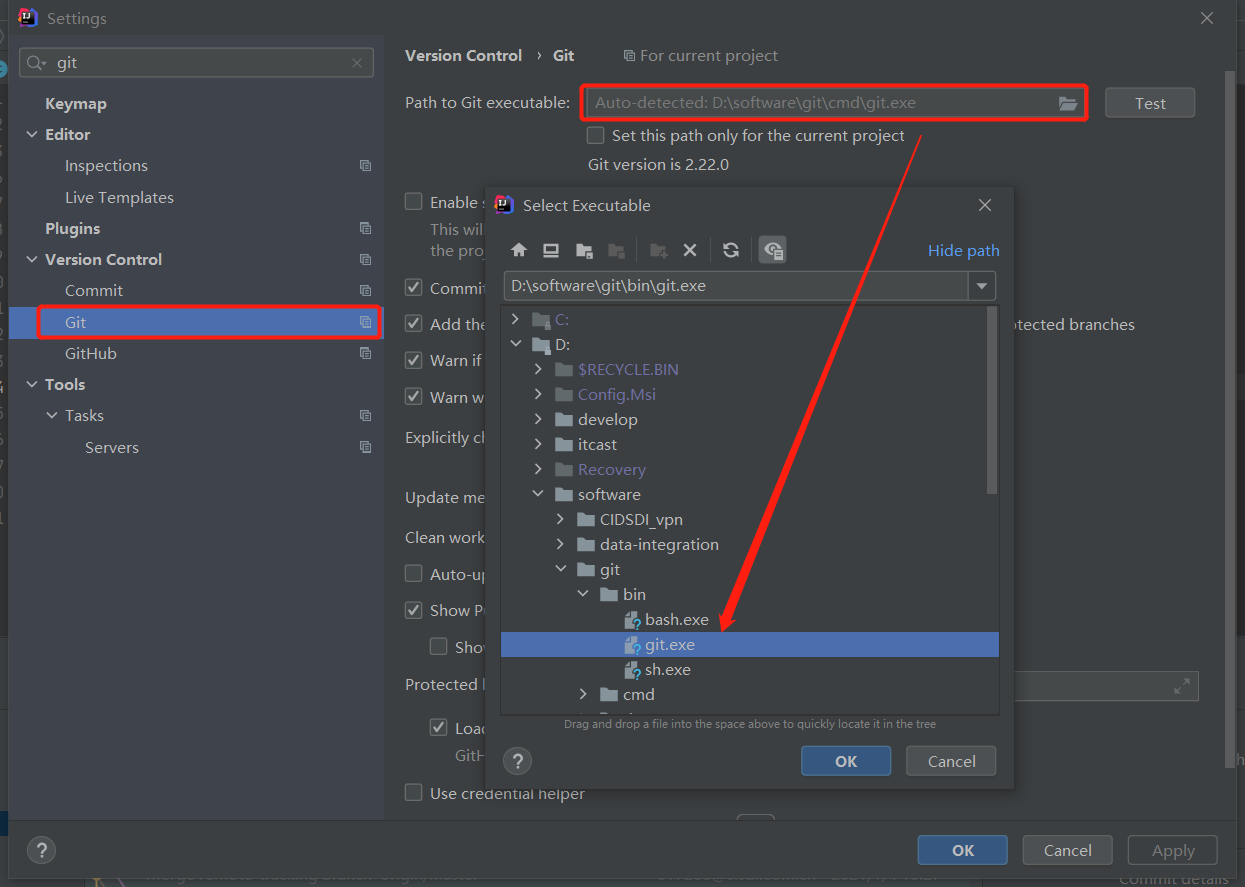Cancel the Select Executable dialog
Screen dimensions: 1245x887
click(x=951, y=761)
